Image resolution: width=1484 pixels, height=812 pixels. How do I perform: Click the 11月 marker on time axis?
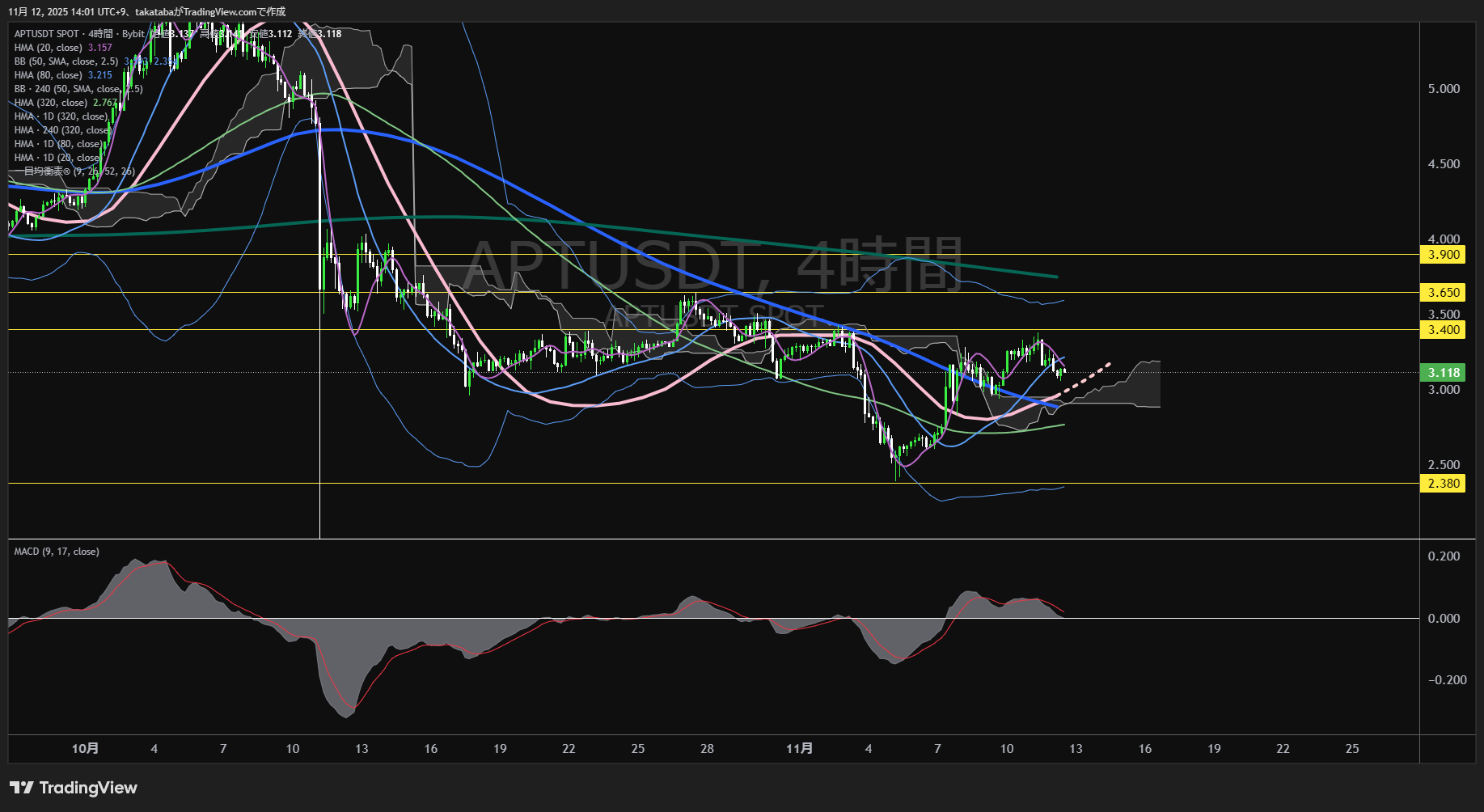[799, 749]
